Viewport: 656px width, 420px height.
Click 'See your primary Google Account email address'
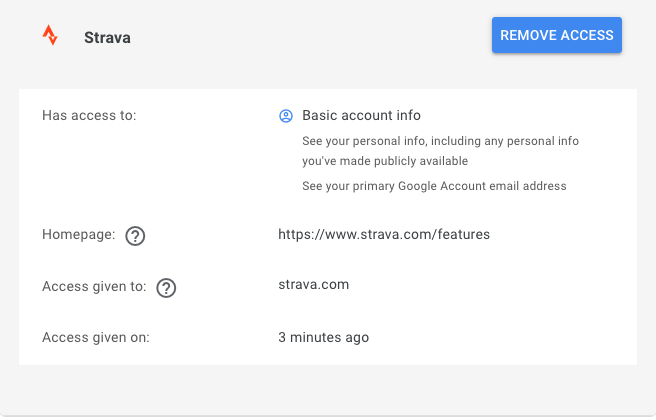[x=434, y=186]
